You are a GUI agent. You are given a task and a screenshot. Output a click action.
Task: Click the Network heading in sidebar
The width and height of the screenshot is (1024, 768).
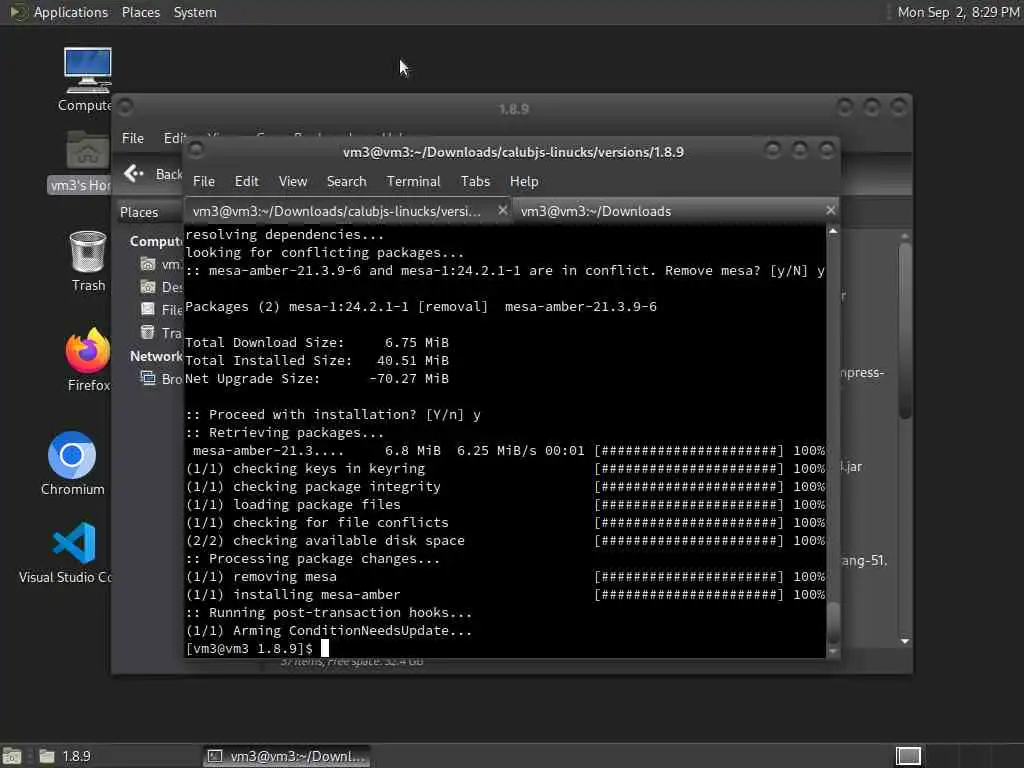pos(156,356)
